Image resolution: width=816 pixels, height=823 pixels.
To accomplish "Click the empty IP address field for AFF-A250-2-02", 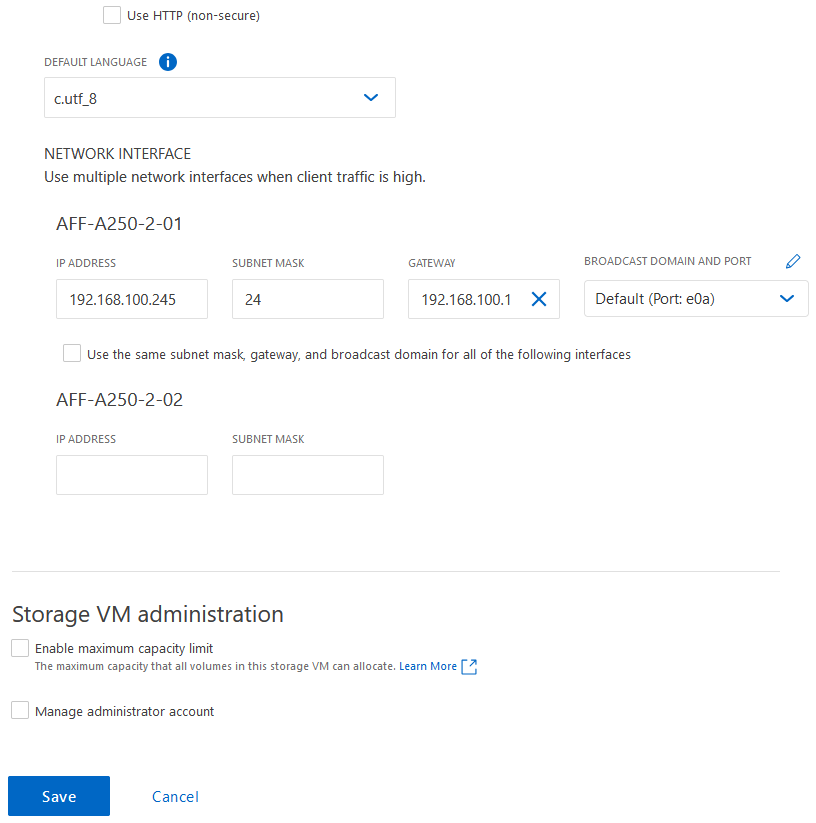I will click(x=131, y=474).
